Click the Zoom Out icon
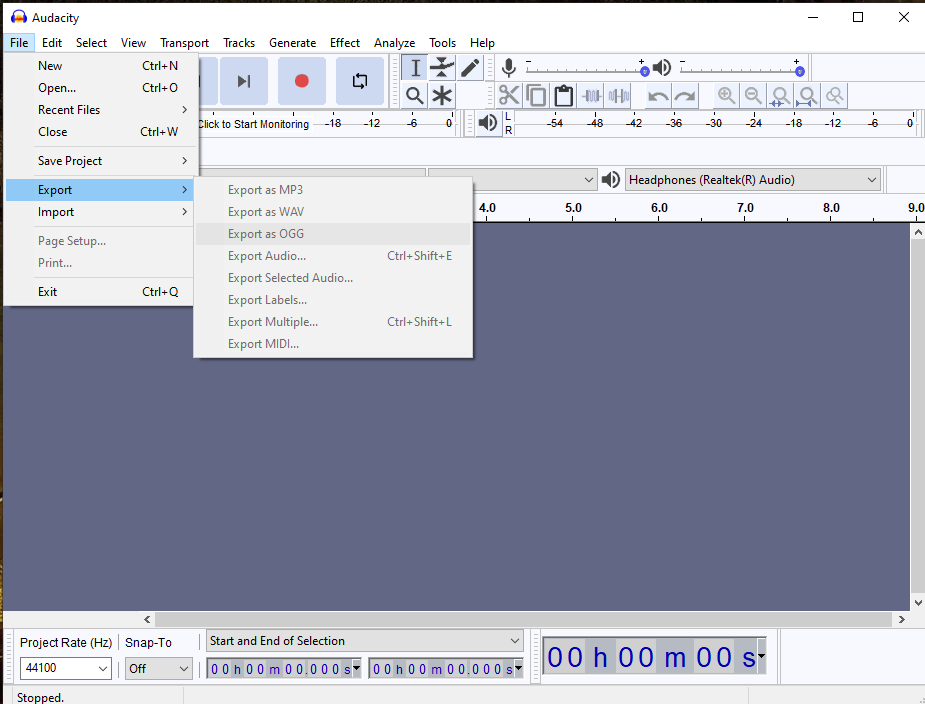This screenshot has width=925, height=704. (753, 96)
